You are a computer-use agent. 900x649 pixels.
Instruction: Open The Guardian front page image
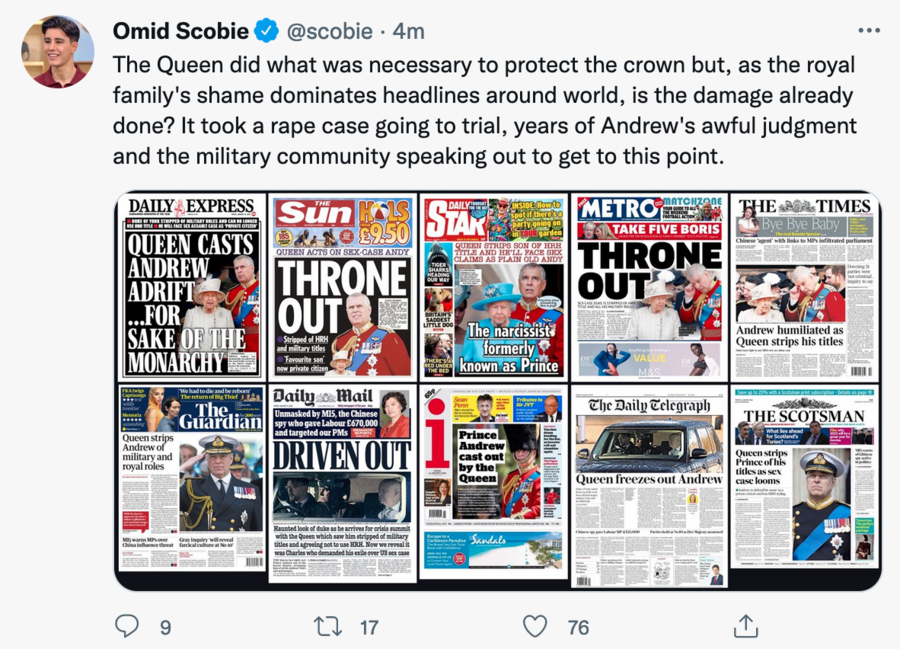click(191, 478)
